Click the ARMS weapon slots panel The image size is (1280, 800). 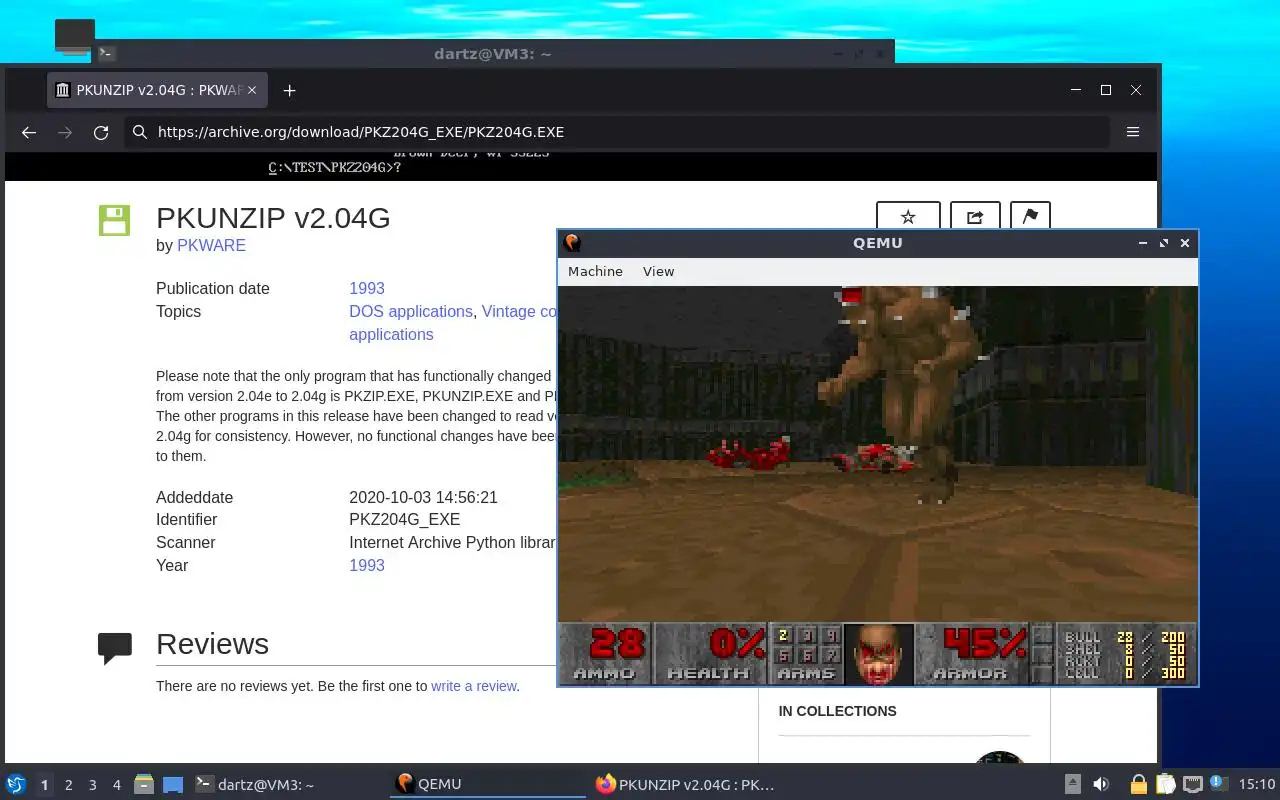[x=806, y=654]
